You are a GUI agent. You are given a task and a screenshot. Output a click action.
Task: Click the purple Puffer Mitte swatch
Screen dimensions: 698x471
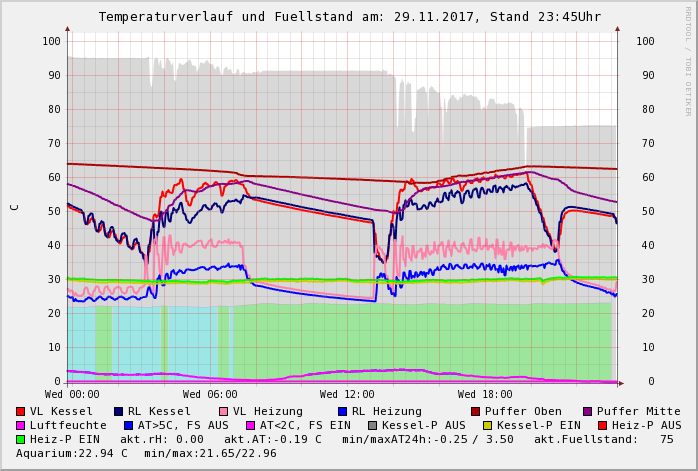588,411
